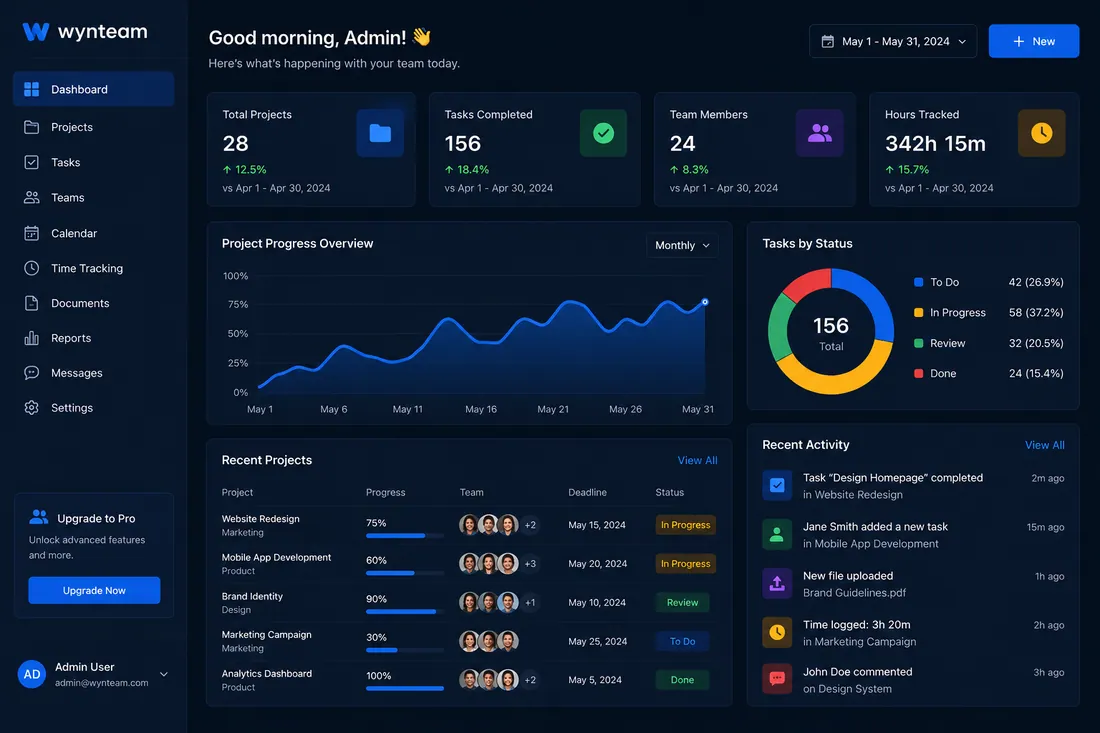This screenshot has height=733, width=1100.
Task: Navigate to Time Tracking
Action: pos(93,268)
